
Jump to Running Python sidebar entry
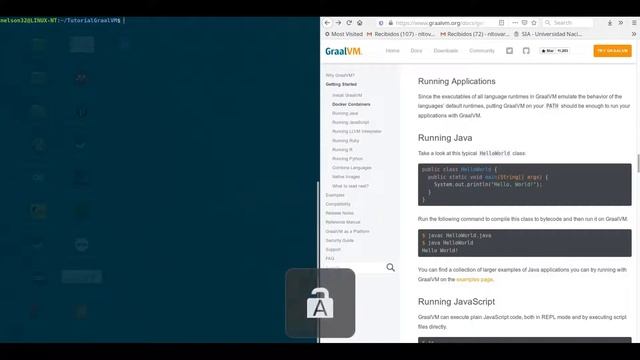click(x=347, y=159)
